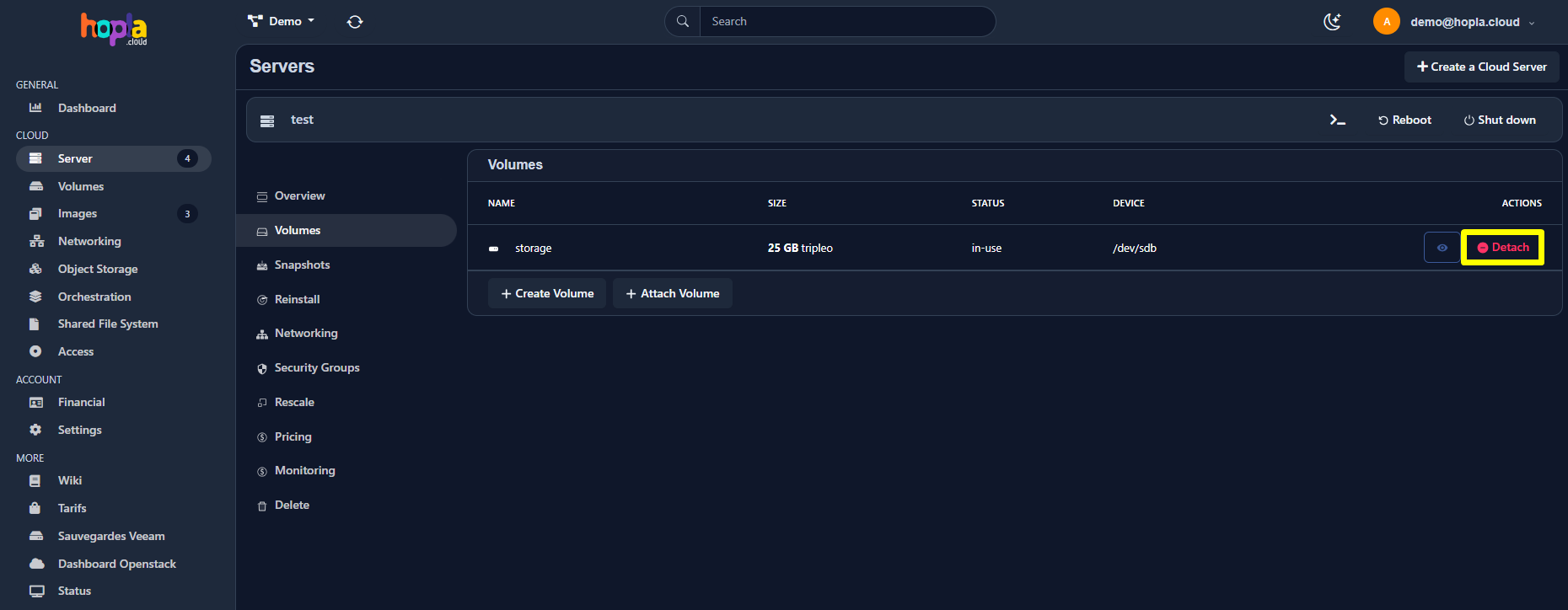Click the Images count badge 3
Screen dimensions: 1568x610
(x=187, y=214)
